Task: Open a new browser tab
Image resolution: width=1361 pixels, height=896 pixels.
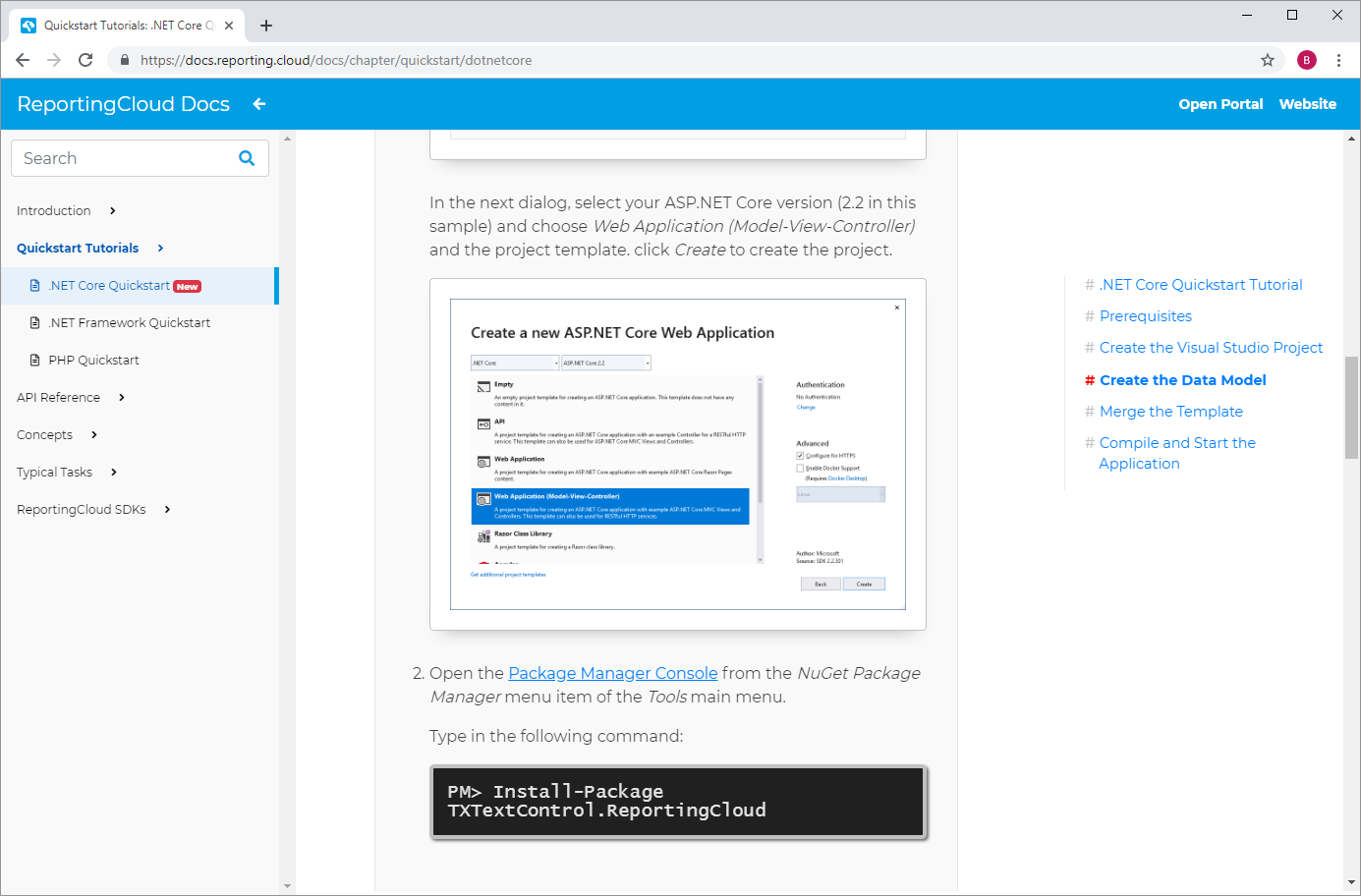Action: [266, 26]
